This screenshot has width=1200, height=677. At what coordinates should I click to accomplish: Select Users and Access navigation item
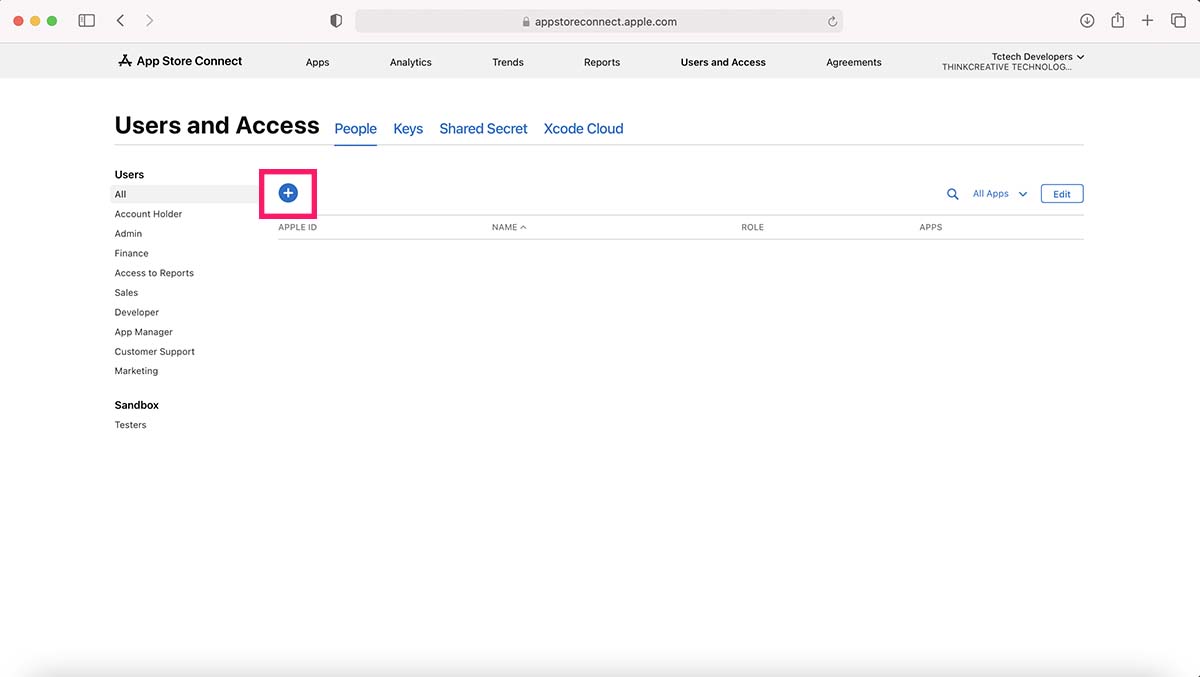click(x=723, y=62)
